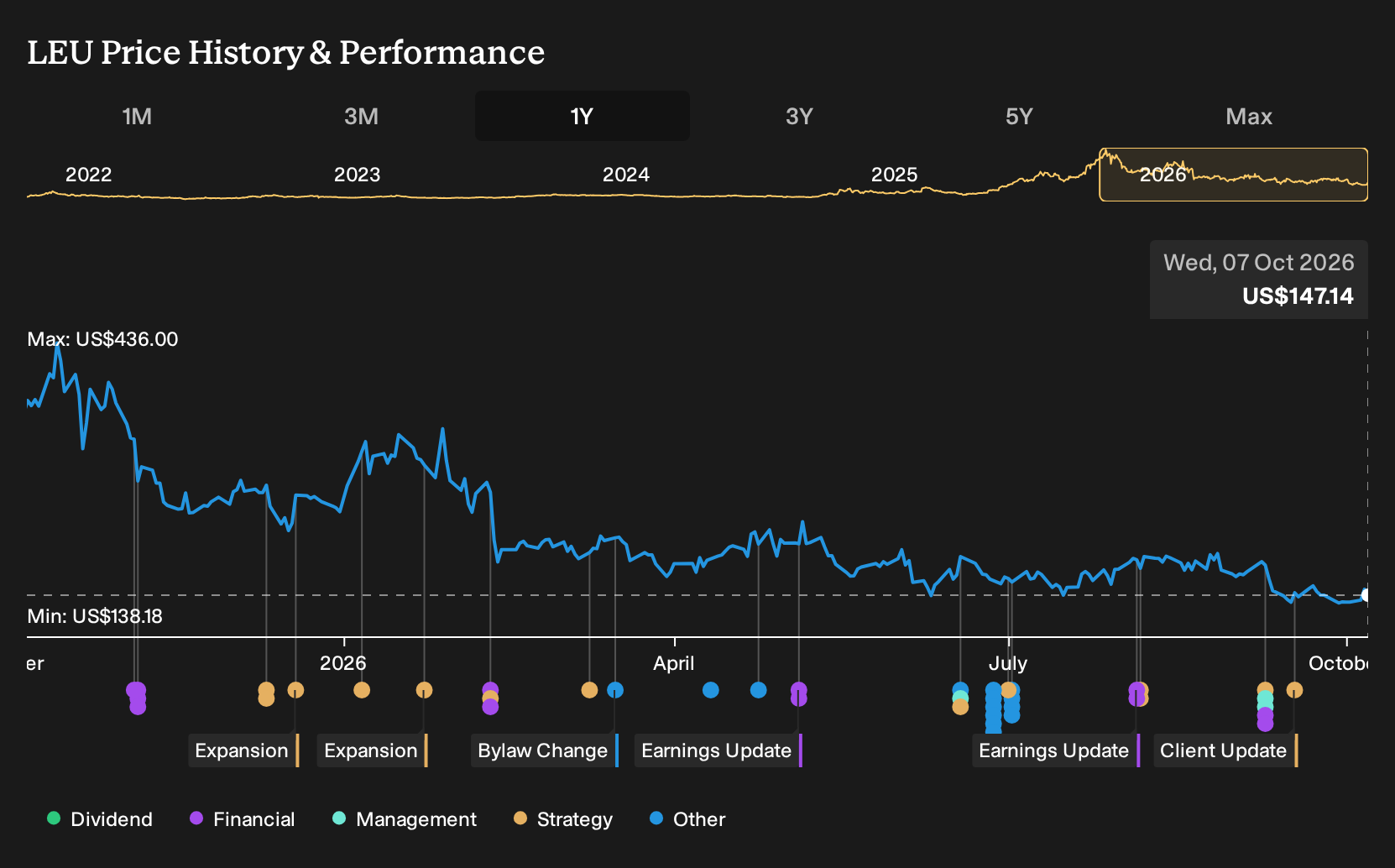Click Strategy dot linked to first Expansion tag

[295, 690]
